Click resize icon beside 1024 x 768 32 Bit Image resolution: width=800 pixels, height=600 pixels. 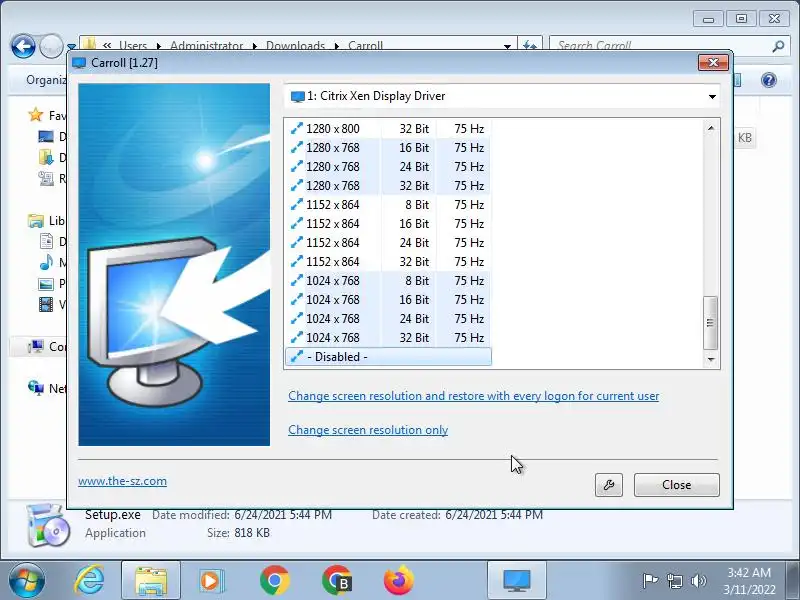(x=296, y=338)
